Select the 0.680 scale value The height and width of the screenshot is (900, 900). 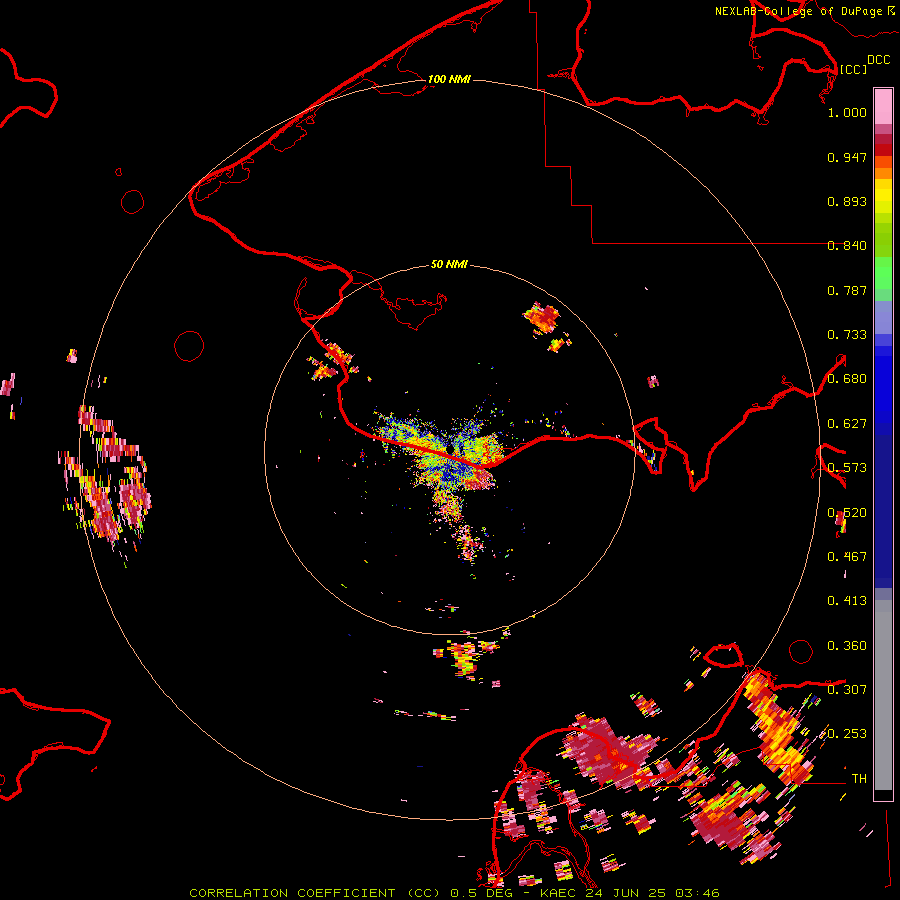tap(847, 379)
